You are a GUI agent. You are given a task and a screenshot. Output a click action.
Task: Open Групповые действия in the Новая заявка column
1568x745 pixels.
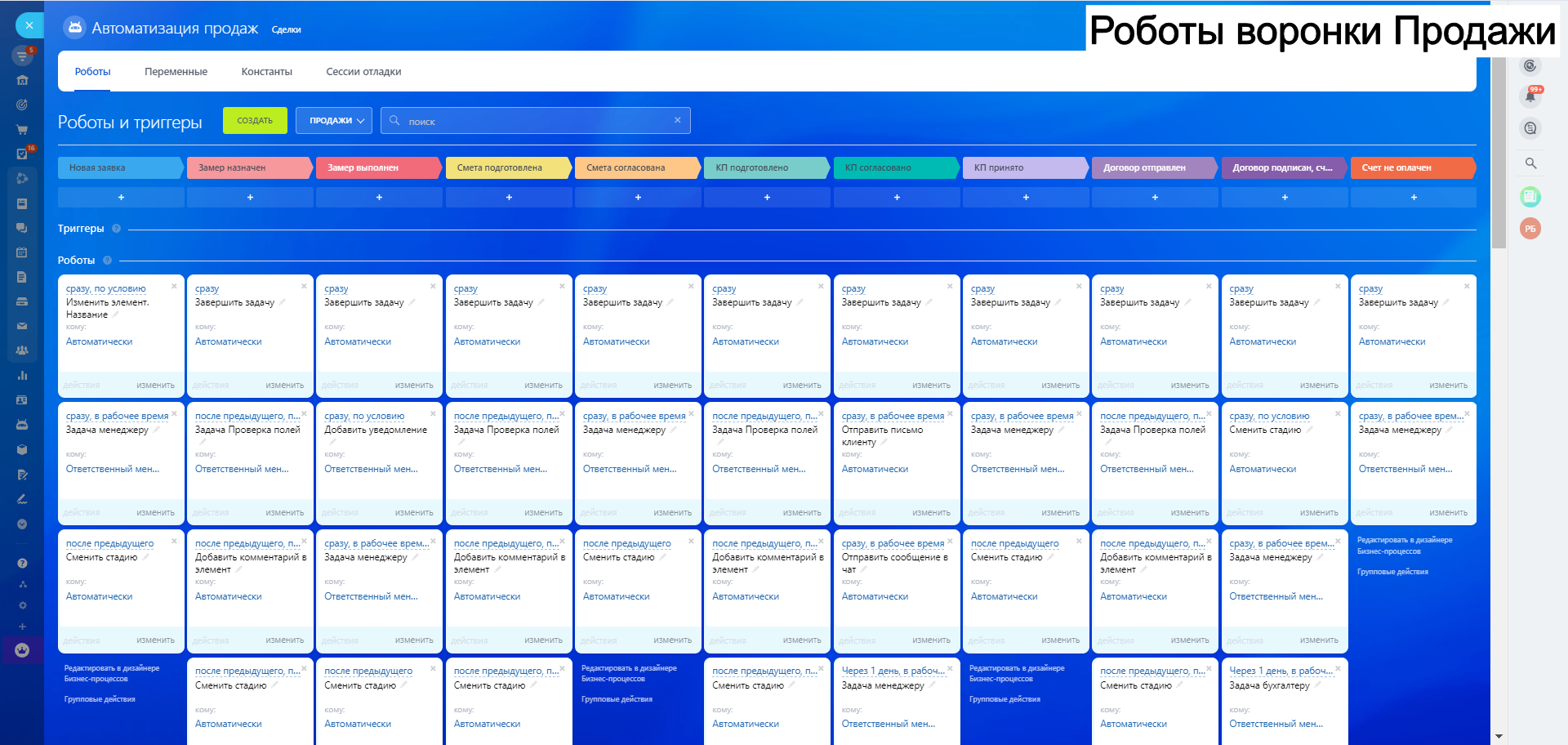pos(100,699)
